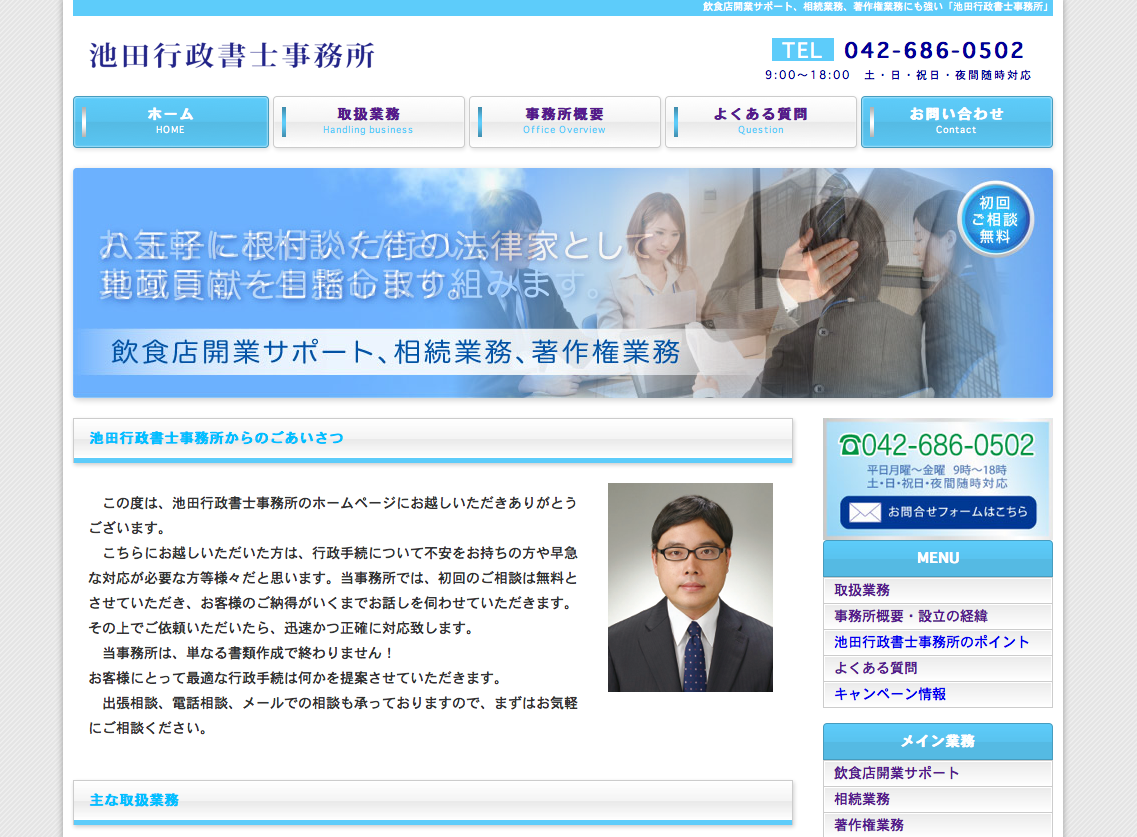Click the MENU header bar in the sidebar
Image resolution: width=1137 pixels, height=837 pixels.
937,558
